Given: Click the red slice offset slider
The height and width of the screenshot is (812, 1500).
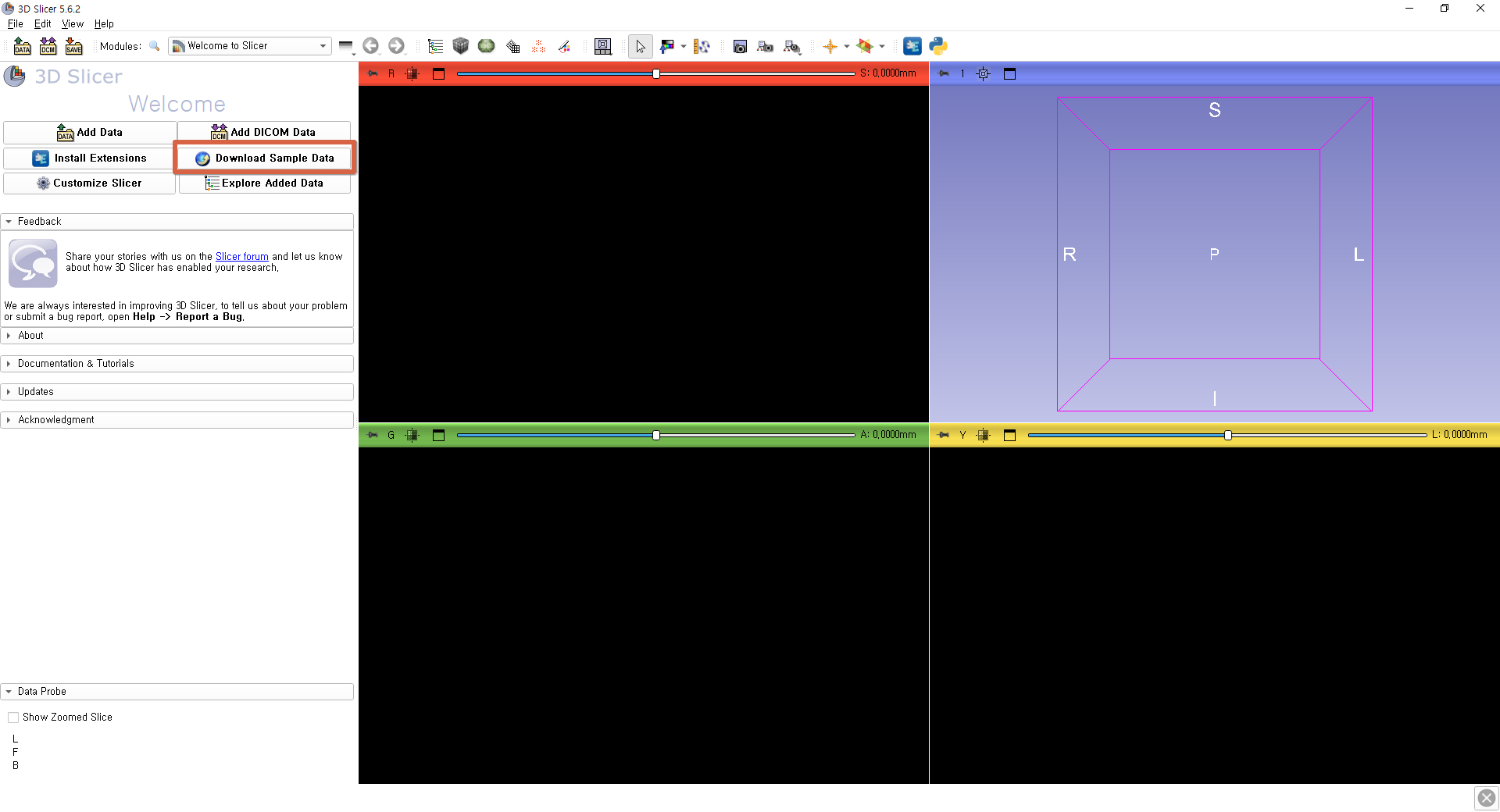Looking at the screenshot, I should pyautogui.click(x=656, y=73).
